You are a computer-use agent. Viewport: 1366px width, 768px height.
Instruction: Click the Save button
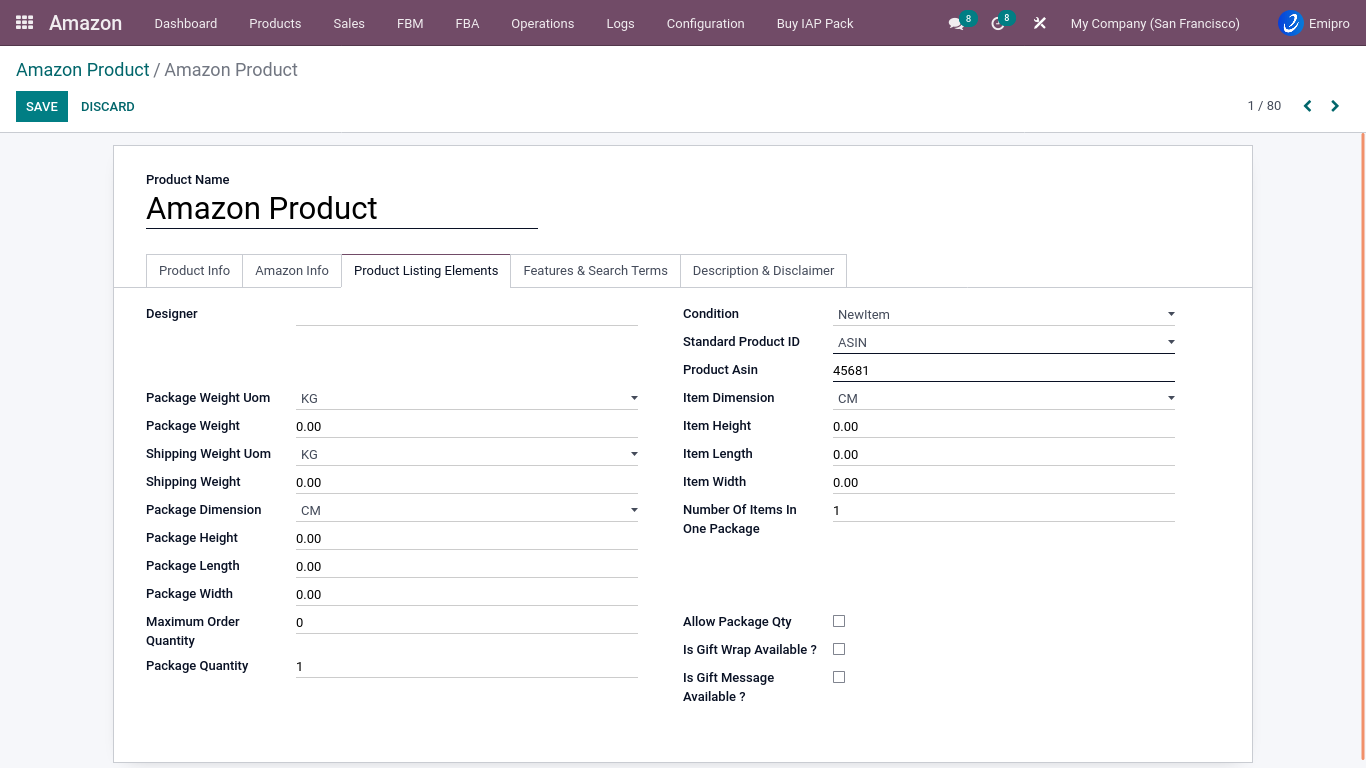pyautogui.click(x=42, y=107)
